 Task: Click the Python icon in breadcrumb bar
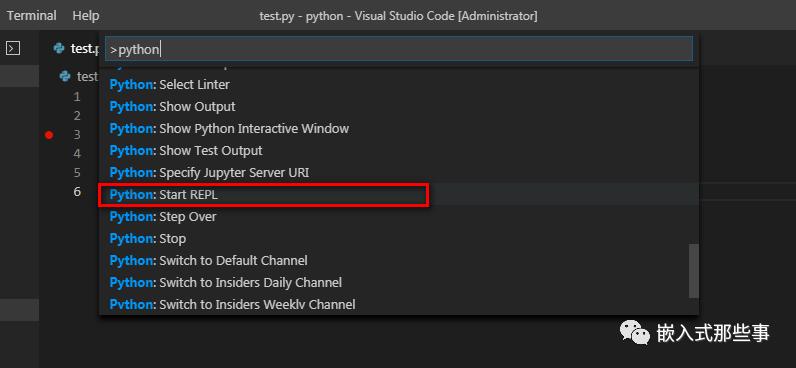click(64, 77)
